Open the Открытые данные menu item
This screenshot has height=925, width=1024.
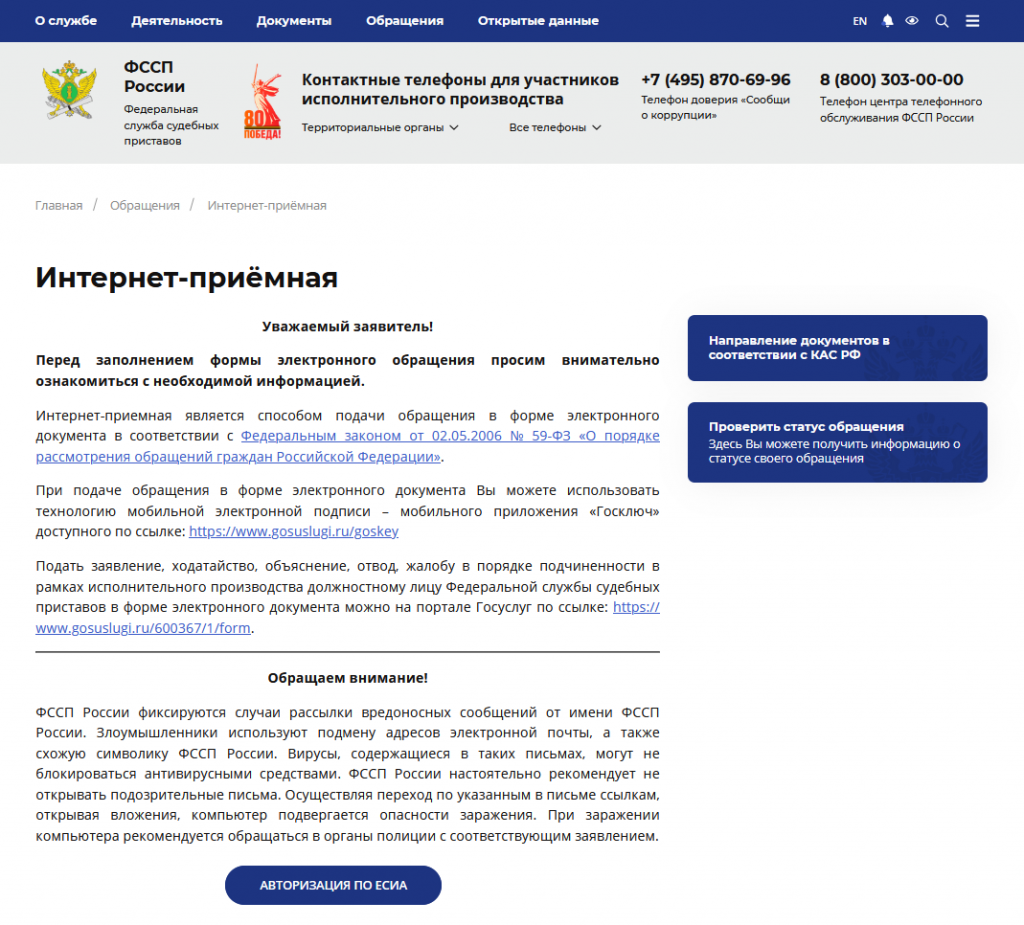(x=538, y=21)
